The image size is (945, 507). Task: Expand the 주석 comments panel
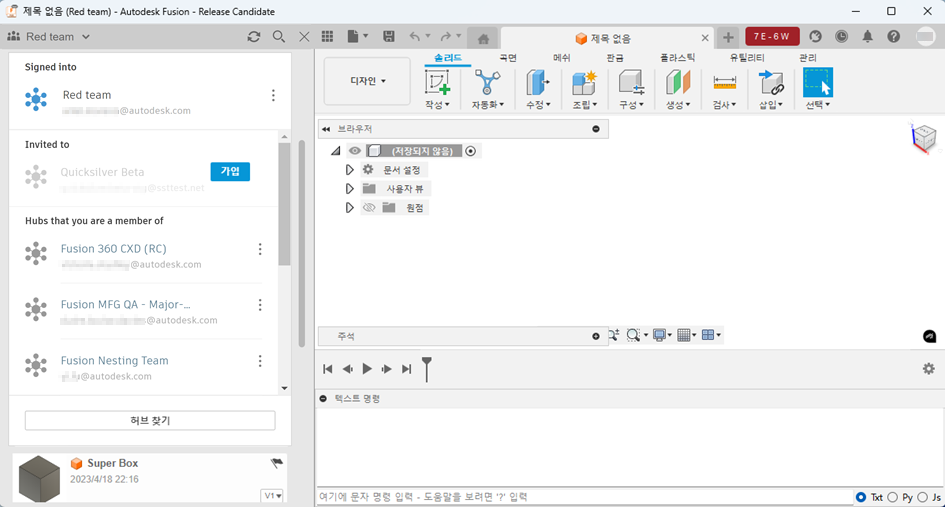click(x=596, y=336)
